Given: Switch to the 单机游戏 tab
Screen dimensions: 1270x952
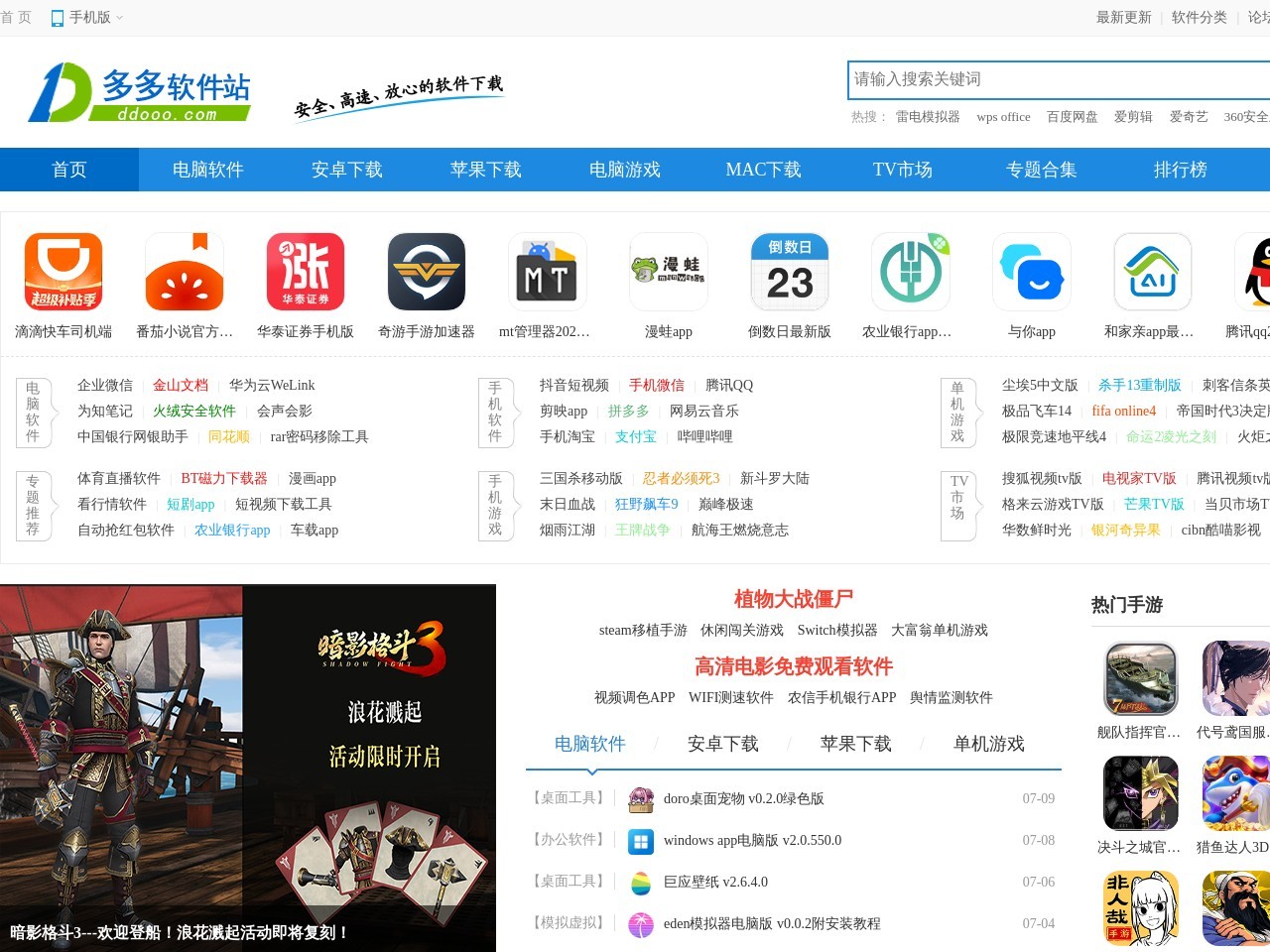Looking at the screenshot, I should point(989,744).
